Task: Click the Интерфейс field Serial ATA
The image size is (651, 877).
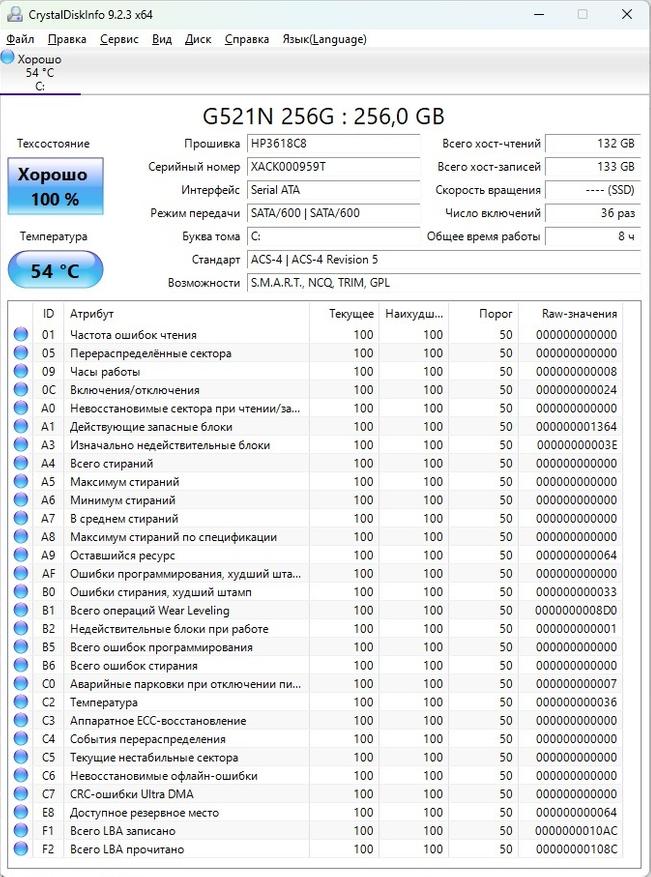Action: click(333, 190)
